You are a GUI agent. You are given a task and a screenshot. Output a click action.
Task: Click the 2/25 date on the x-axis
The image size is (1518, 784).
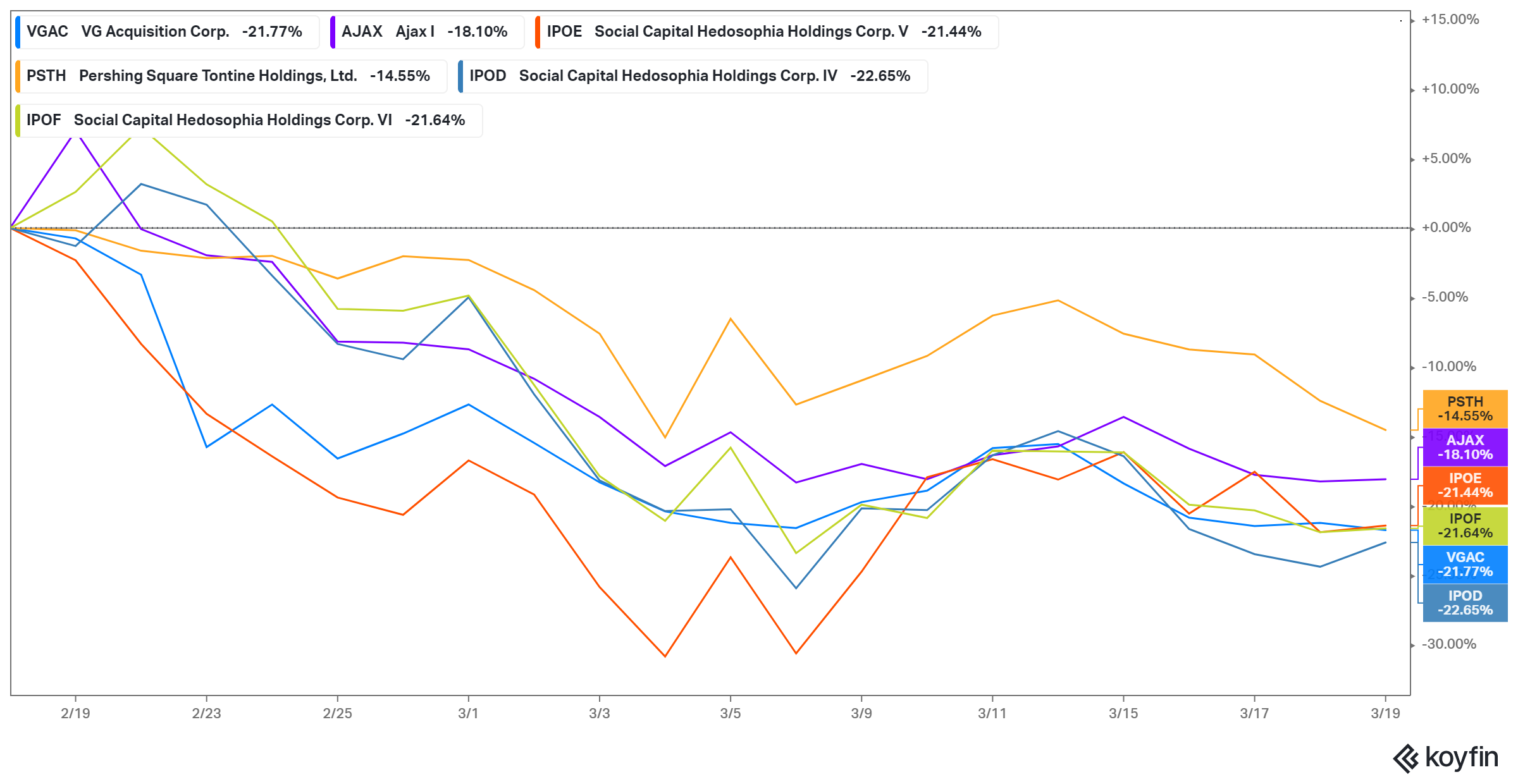(337, 713)
